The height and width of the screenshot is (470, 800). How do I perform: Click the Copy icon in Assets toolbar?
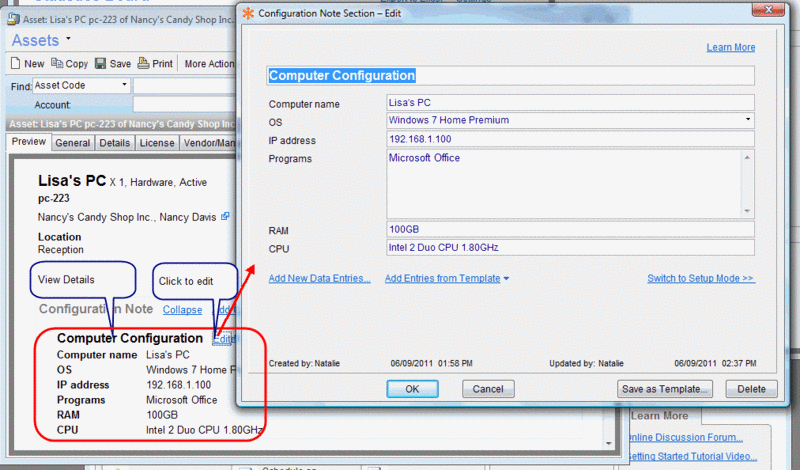tap(57, 63)
